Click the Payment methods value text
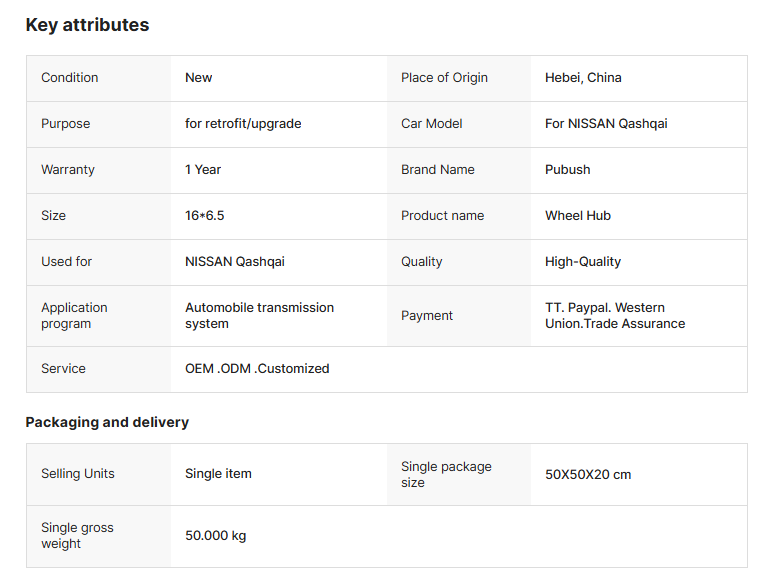This screenshot has width=769, height=580. pyautogui.click(x=615, y=316)
